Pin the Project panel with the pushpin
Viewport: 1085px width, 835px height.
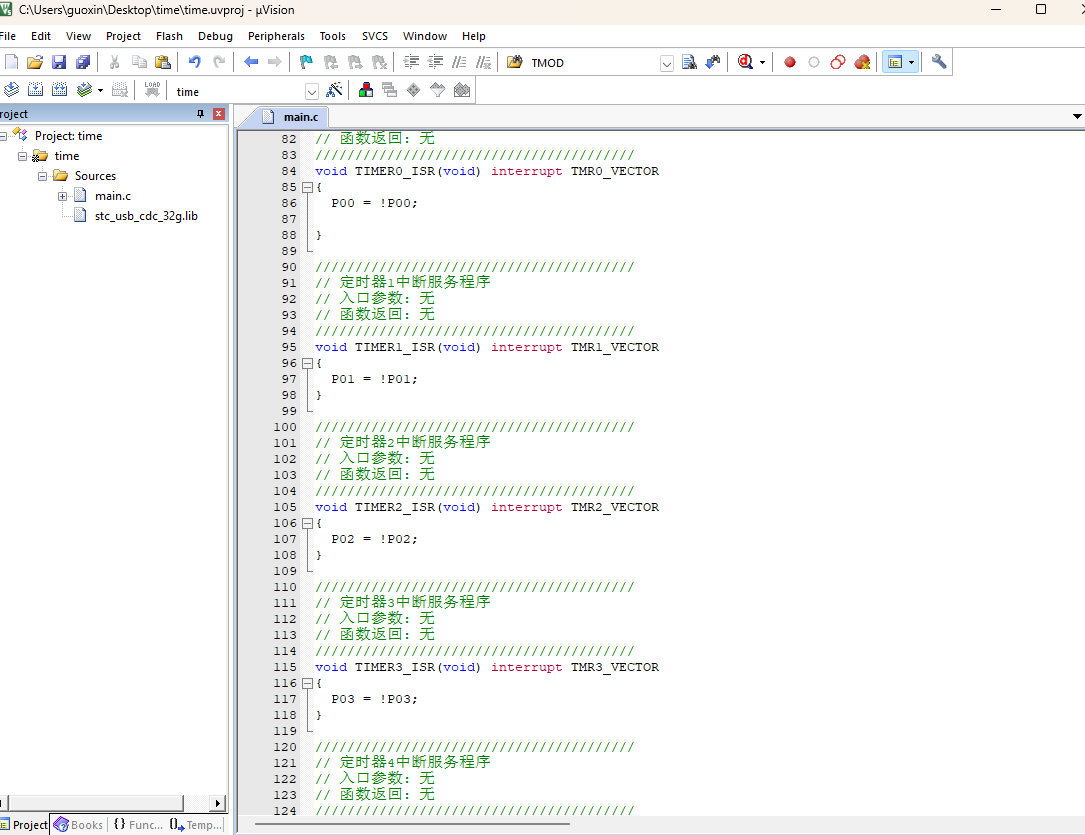point(200,114)
